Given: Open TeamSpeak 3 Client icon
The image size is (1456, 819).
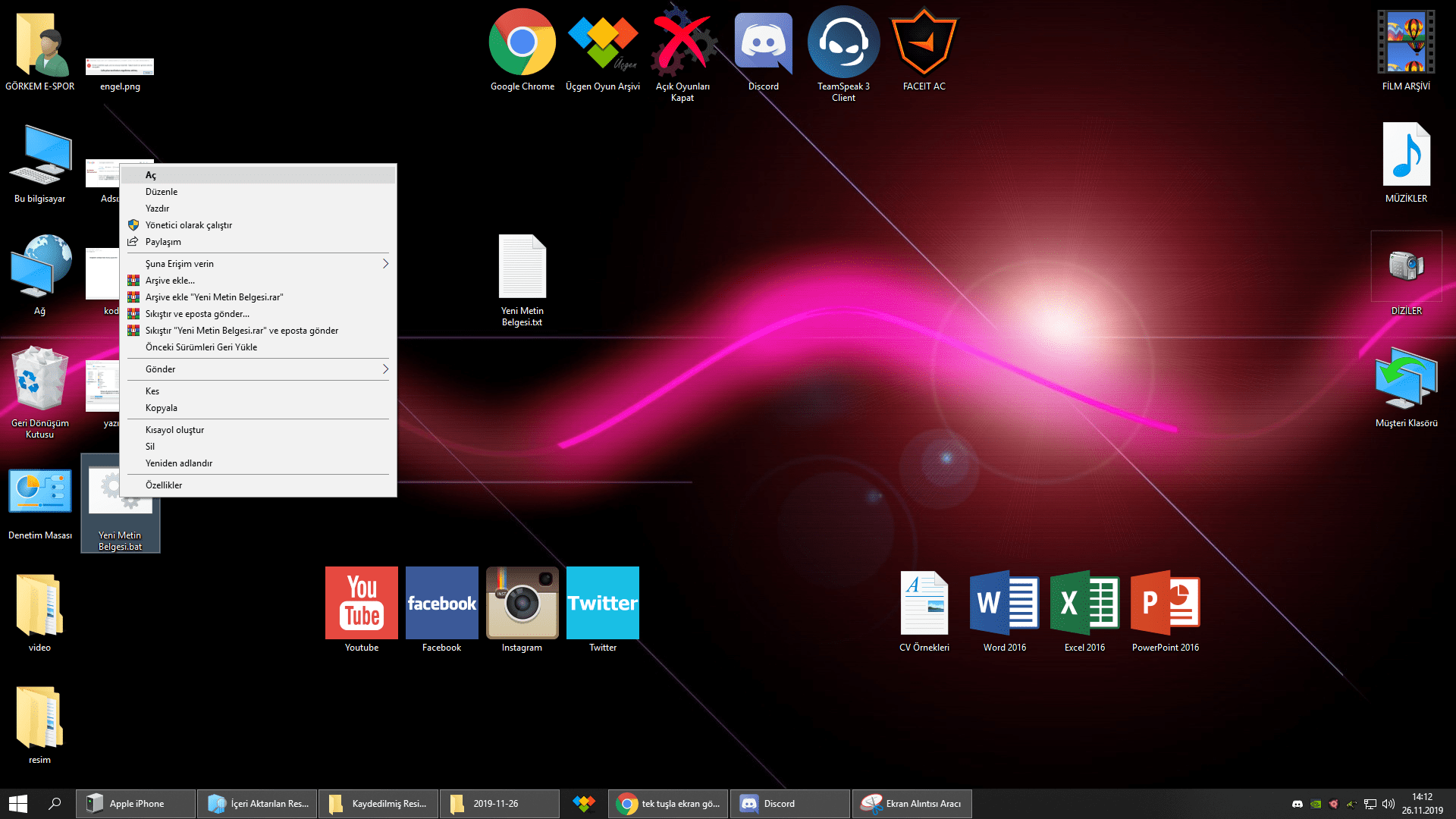Looking at the screenshot, I should [x=843, y=53].
